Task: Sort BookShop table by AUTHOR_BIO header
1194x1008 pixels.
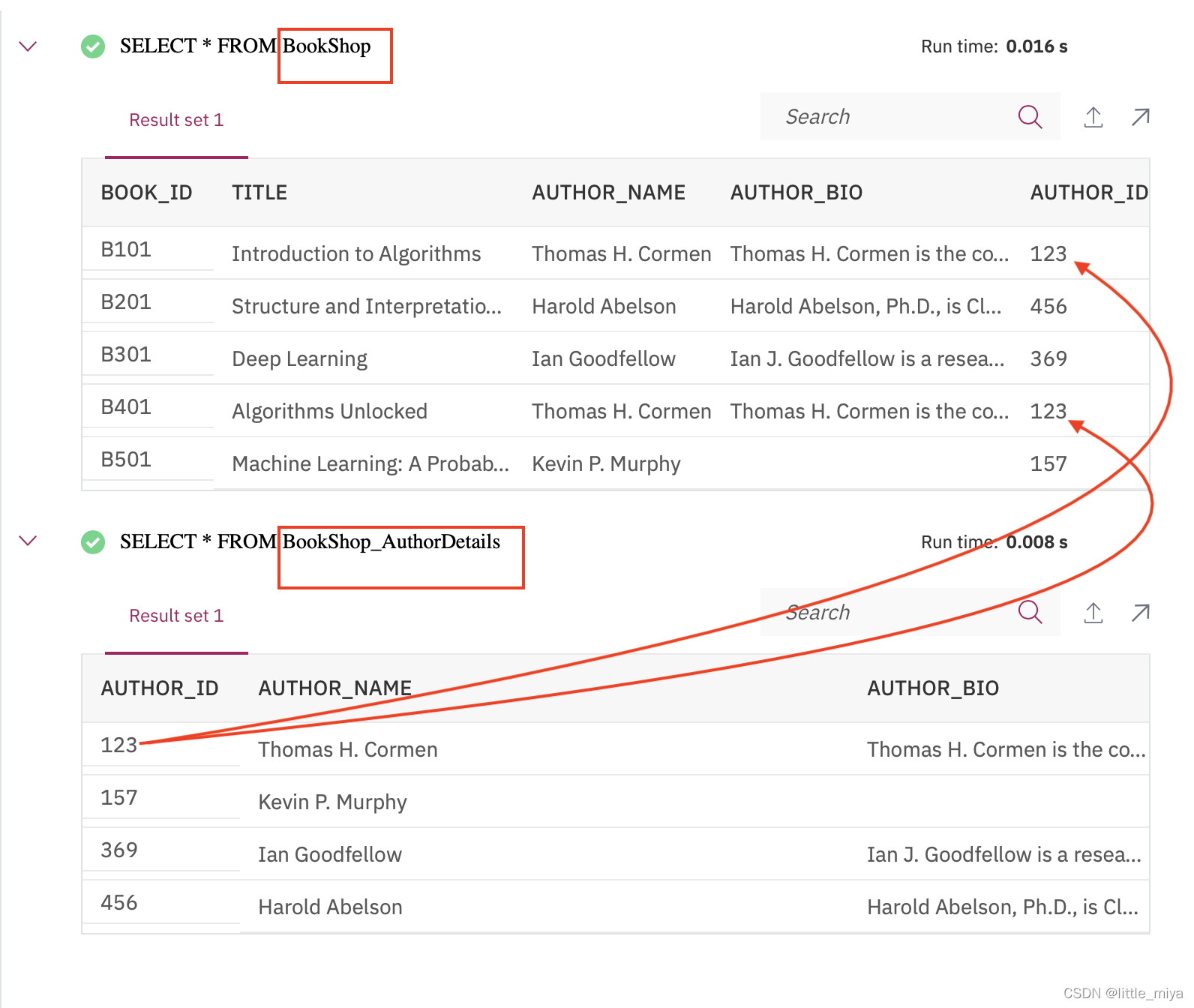Action: (796, 193)
